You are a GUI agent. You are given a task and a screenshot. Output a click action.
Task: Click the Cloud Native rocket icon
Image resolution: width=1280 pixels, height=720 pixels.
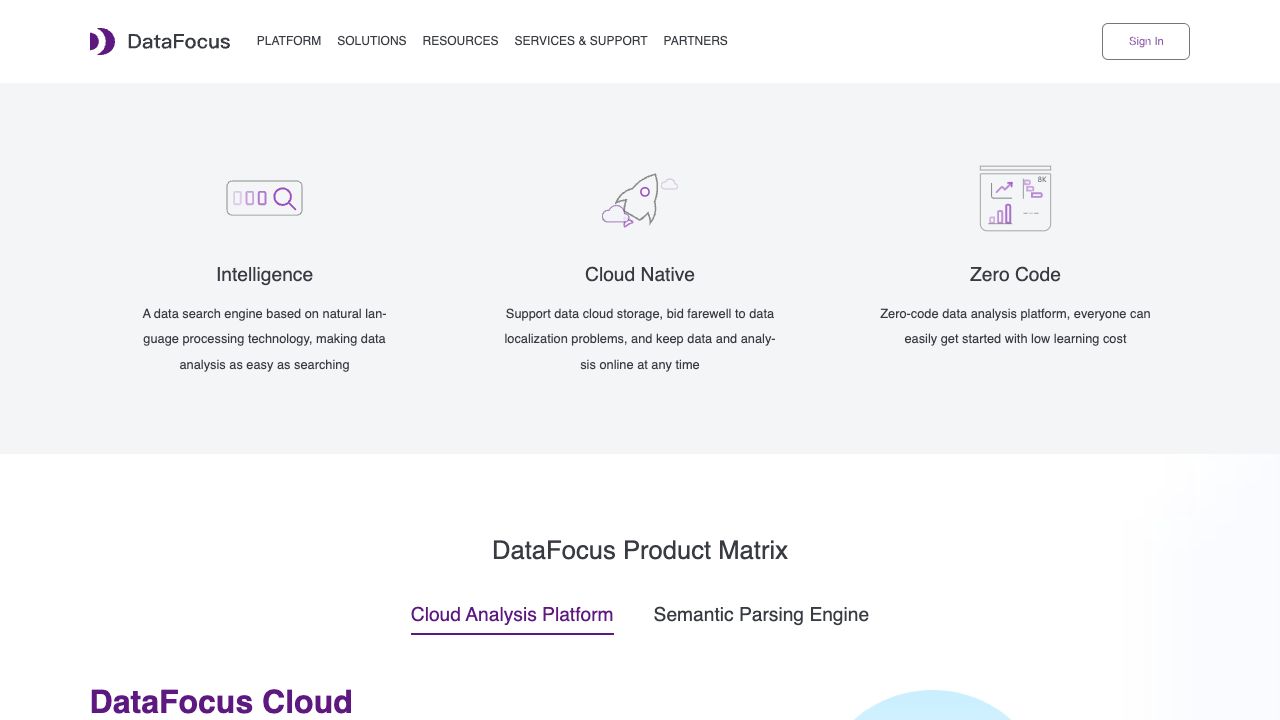tap(640, 198)
